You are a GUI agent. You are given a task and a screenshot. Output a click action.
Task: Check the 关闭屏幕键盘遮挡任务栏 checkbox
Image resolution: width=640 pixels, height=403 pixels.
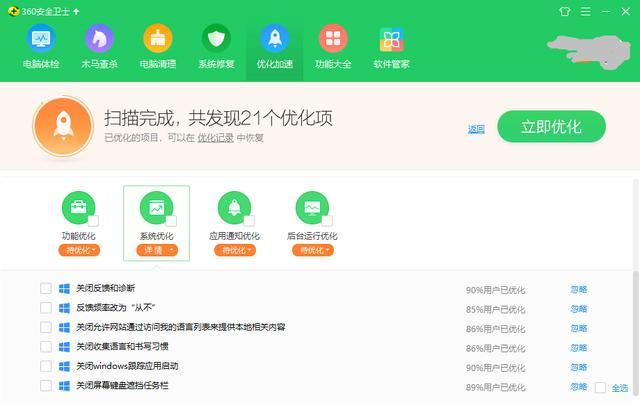click(46, 385)
